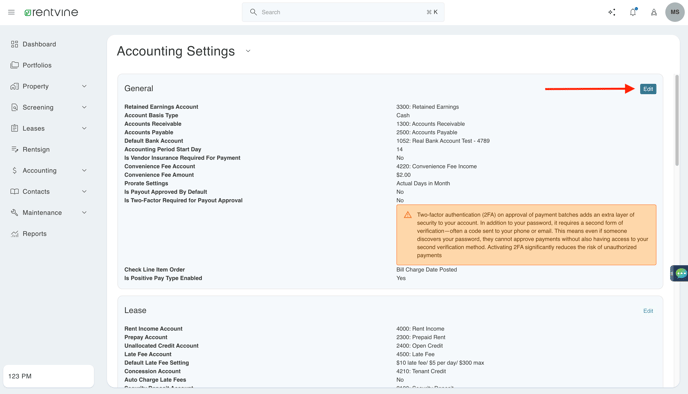The height and width of the screenshot is (394, 688).
Task: Click '1300: Accounts Receivable' value
Action: click(x=430, y=124)
